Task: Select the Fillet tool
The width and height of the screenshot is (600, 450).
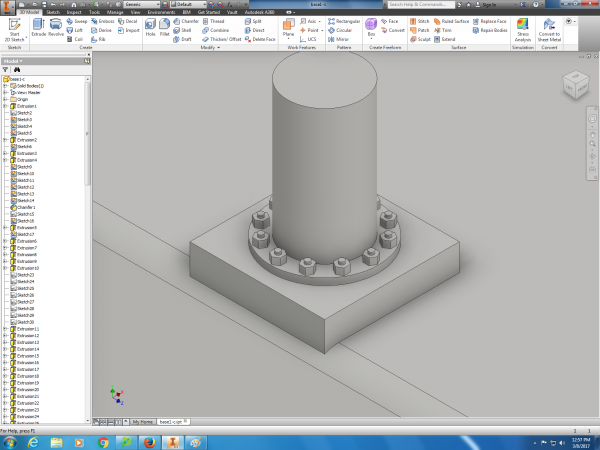Action: point(164,24)
